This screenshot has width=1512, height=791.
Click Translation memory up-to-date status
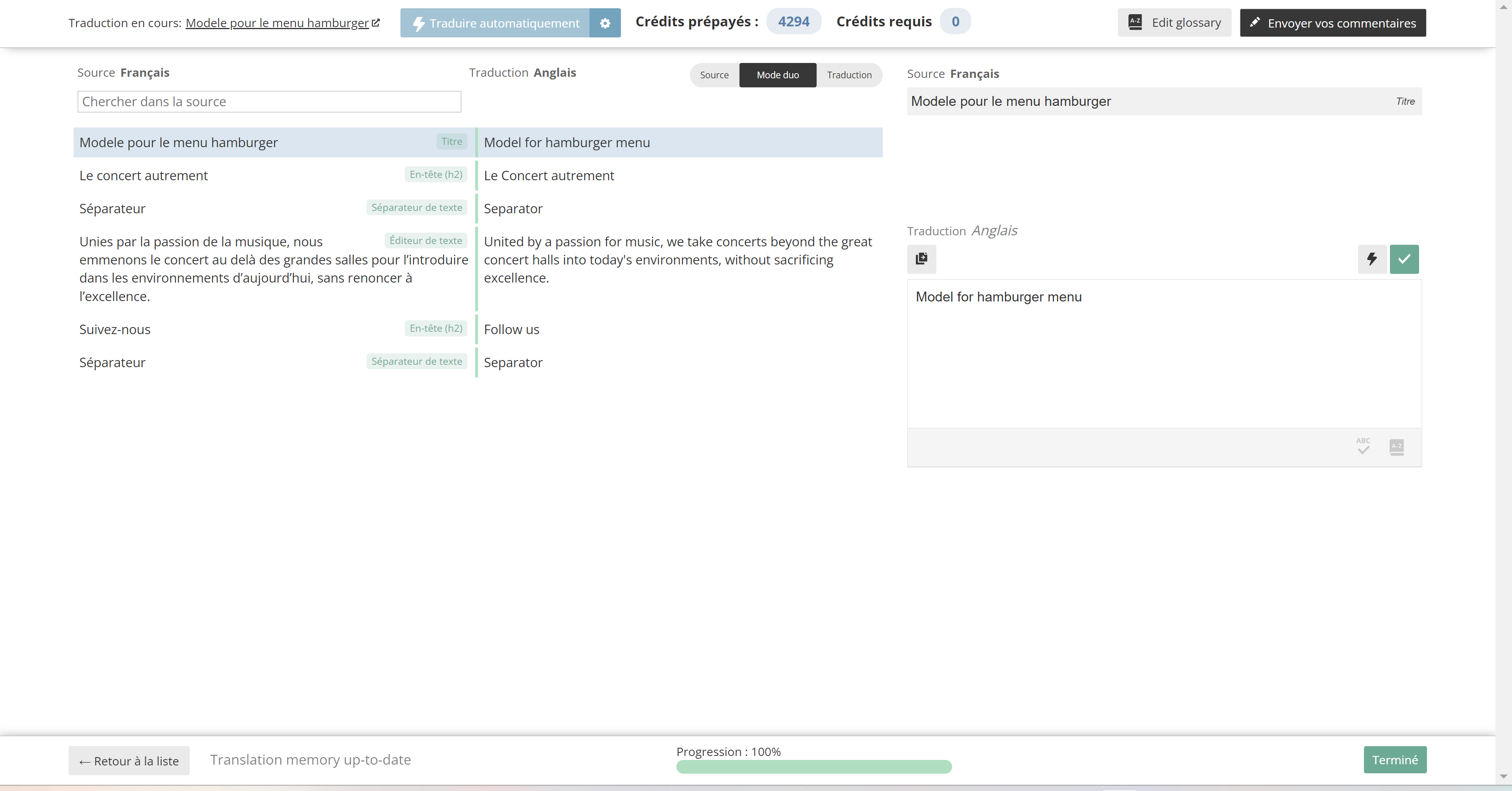coord(311,760)
